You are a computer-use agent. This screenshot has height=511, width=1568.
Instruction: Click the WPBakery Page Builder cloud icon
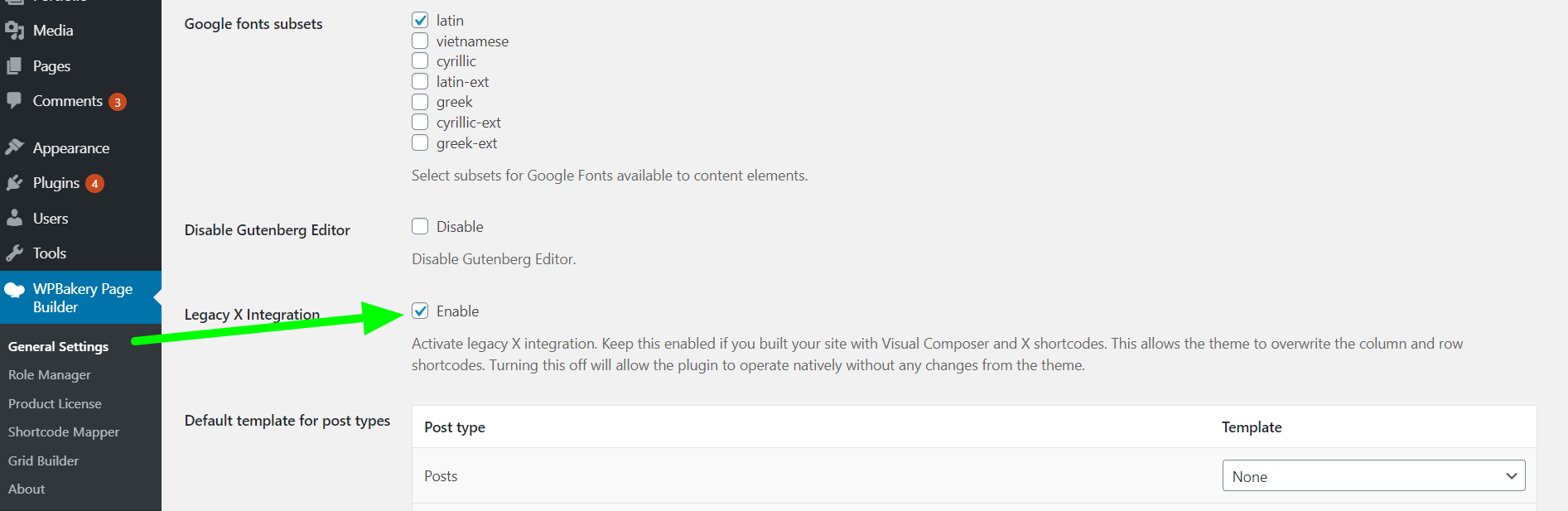[15, 290]
